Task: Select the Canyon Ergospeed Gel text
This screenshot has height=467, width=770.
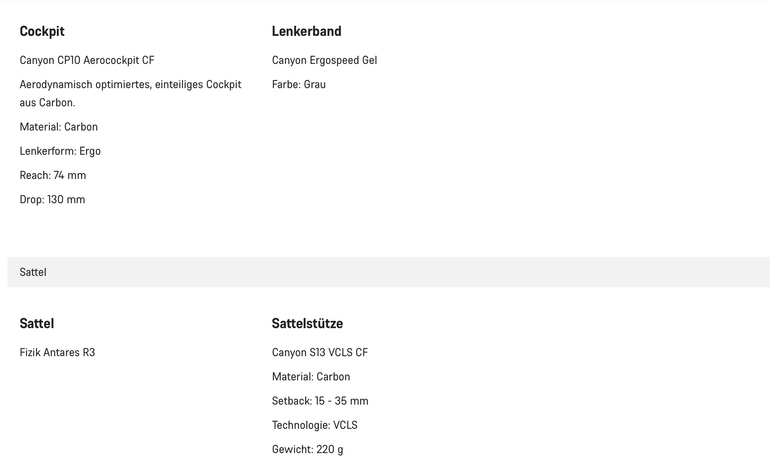Action: coord(324,60)
